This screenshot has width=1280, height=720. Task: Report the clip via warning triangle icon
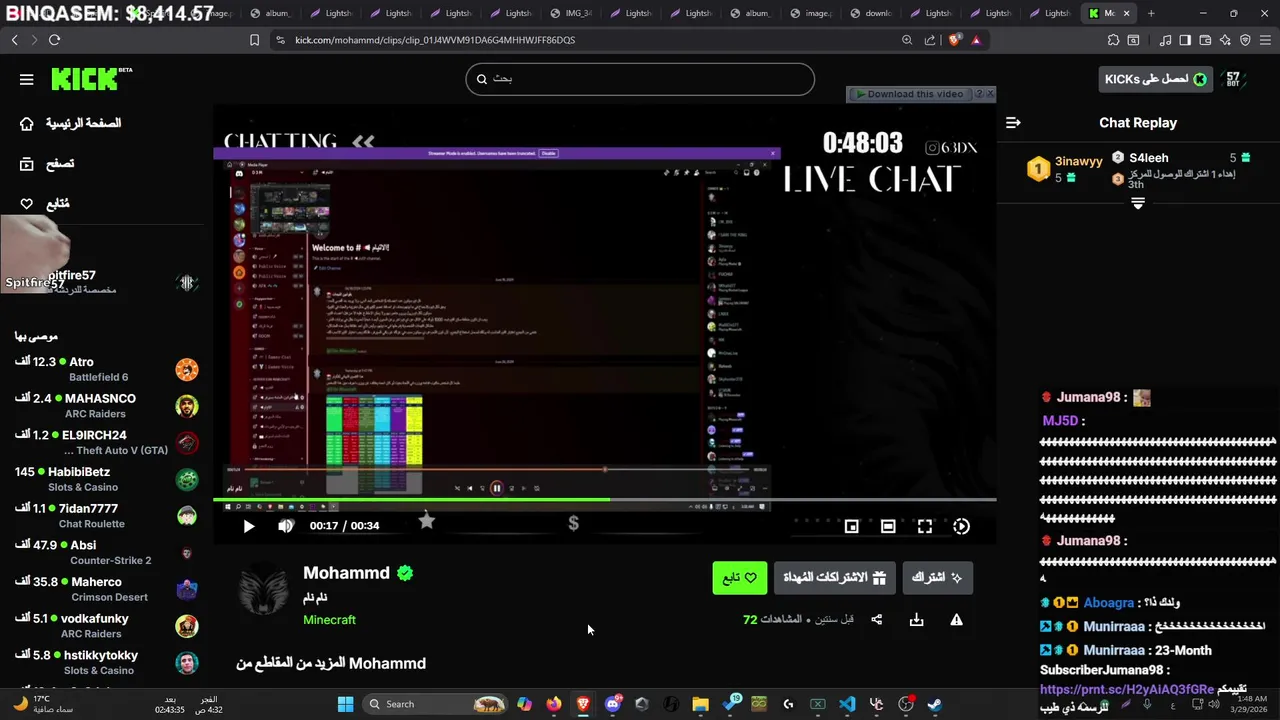point(956,620)
